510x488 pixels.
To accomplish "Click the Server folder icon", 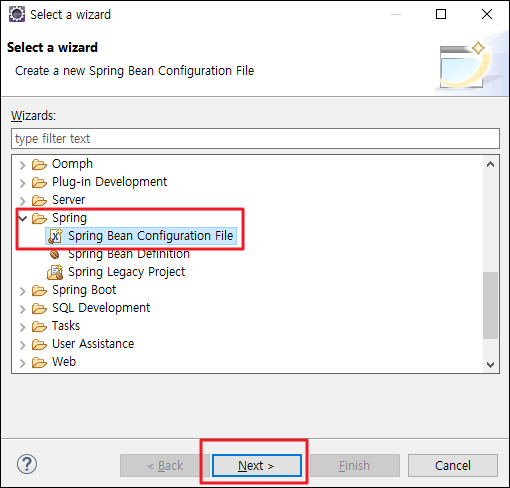I will [39, 200].
